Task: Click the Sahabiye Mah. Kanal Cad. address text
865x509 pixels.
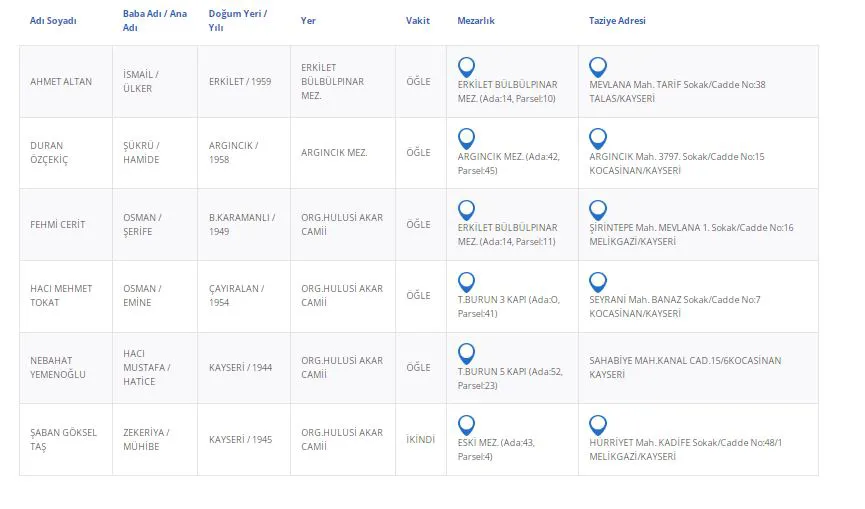Action: 685,367
